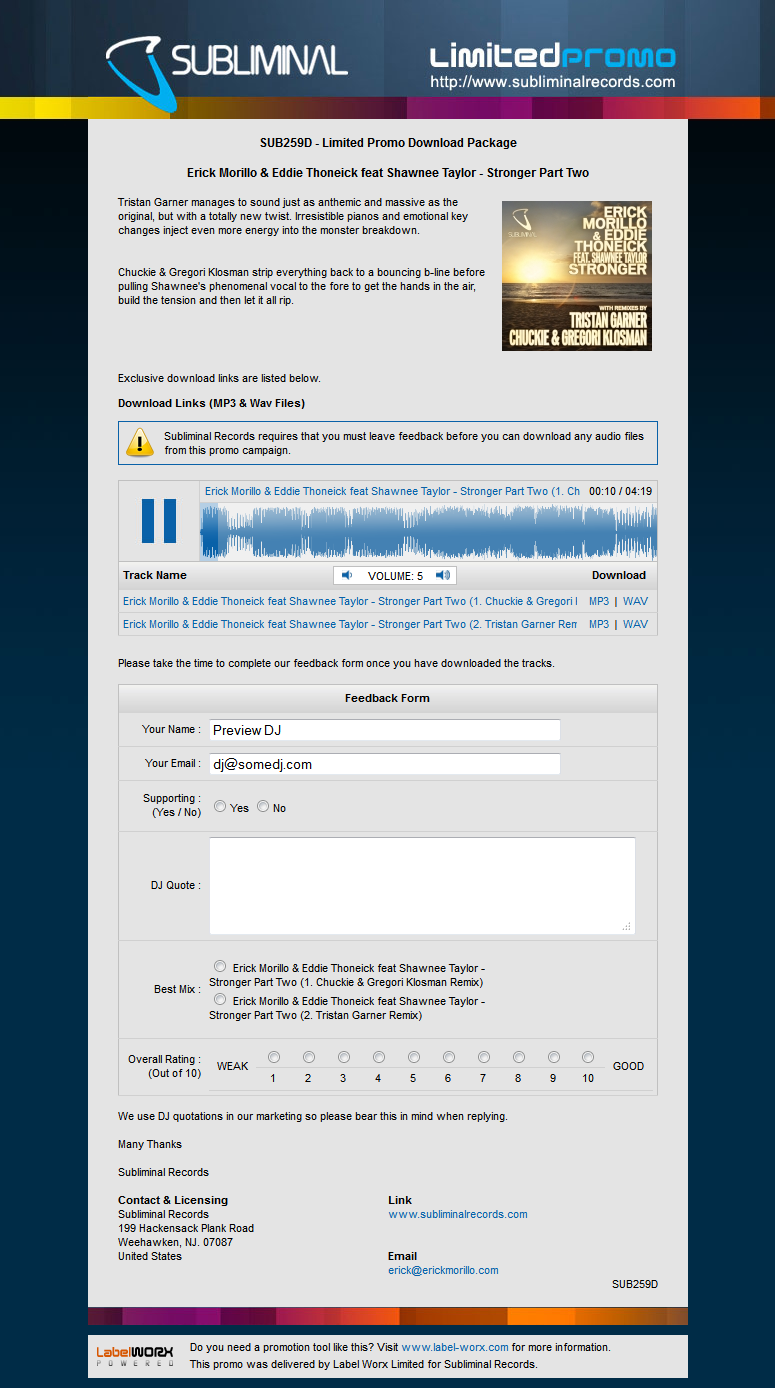This screenshot has height=1388, width=775.
Task: Rate the release 4 out of 10
Action: [378, 1057]
